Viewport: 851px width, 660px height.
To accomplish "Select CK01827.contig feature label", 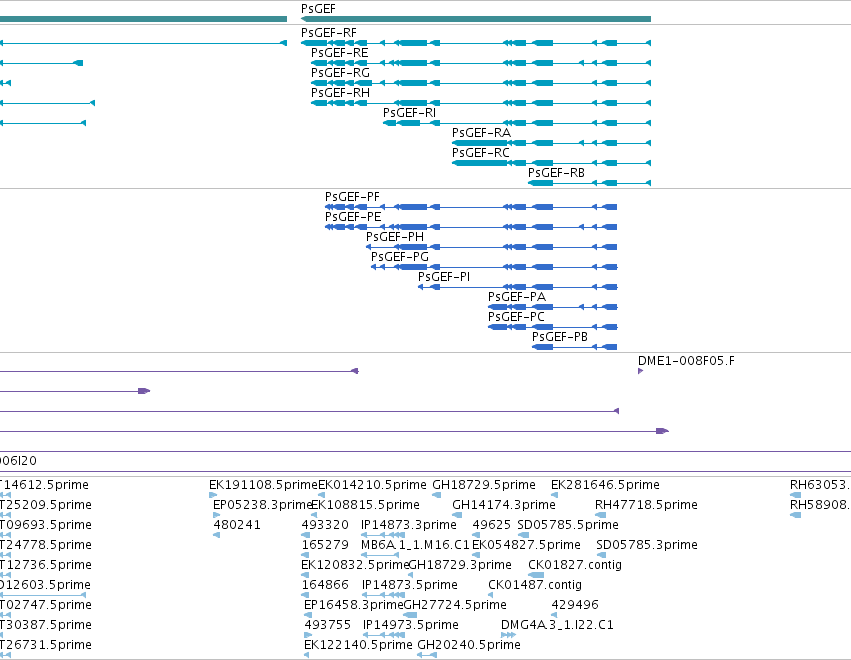I will [575, 565].
